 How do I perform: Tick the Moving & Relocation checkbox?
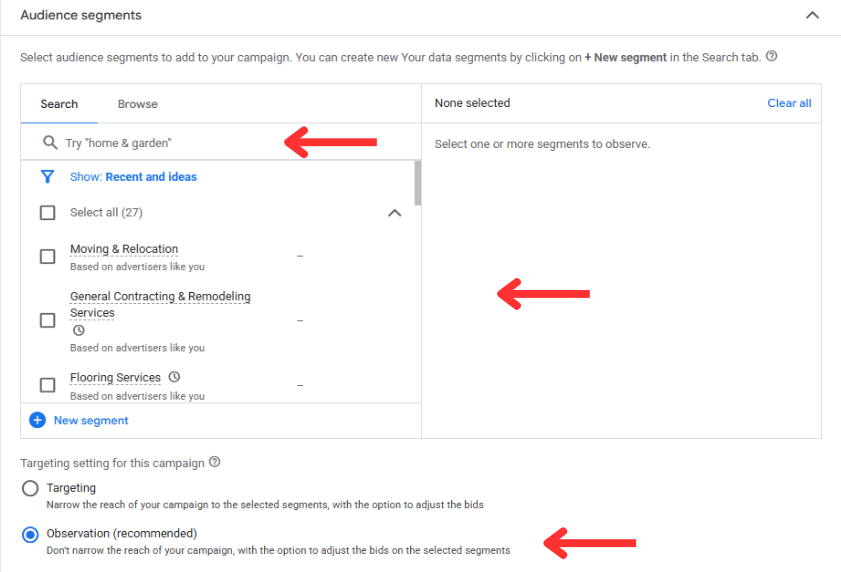pyautogui.click(x=47, y=256)
